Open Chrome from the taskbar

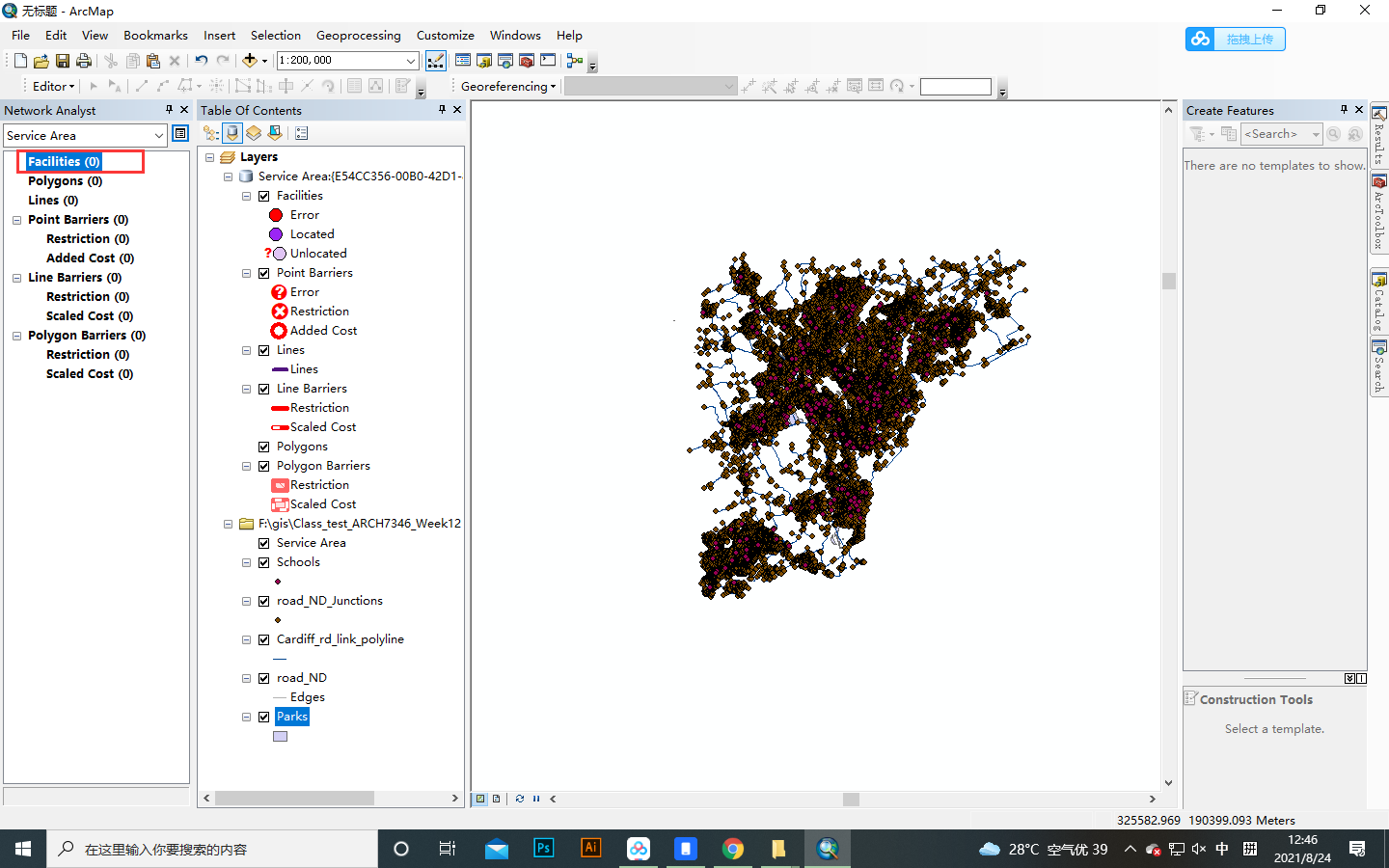click(733, 849)
